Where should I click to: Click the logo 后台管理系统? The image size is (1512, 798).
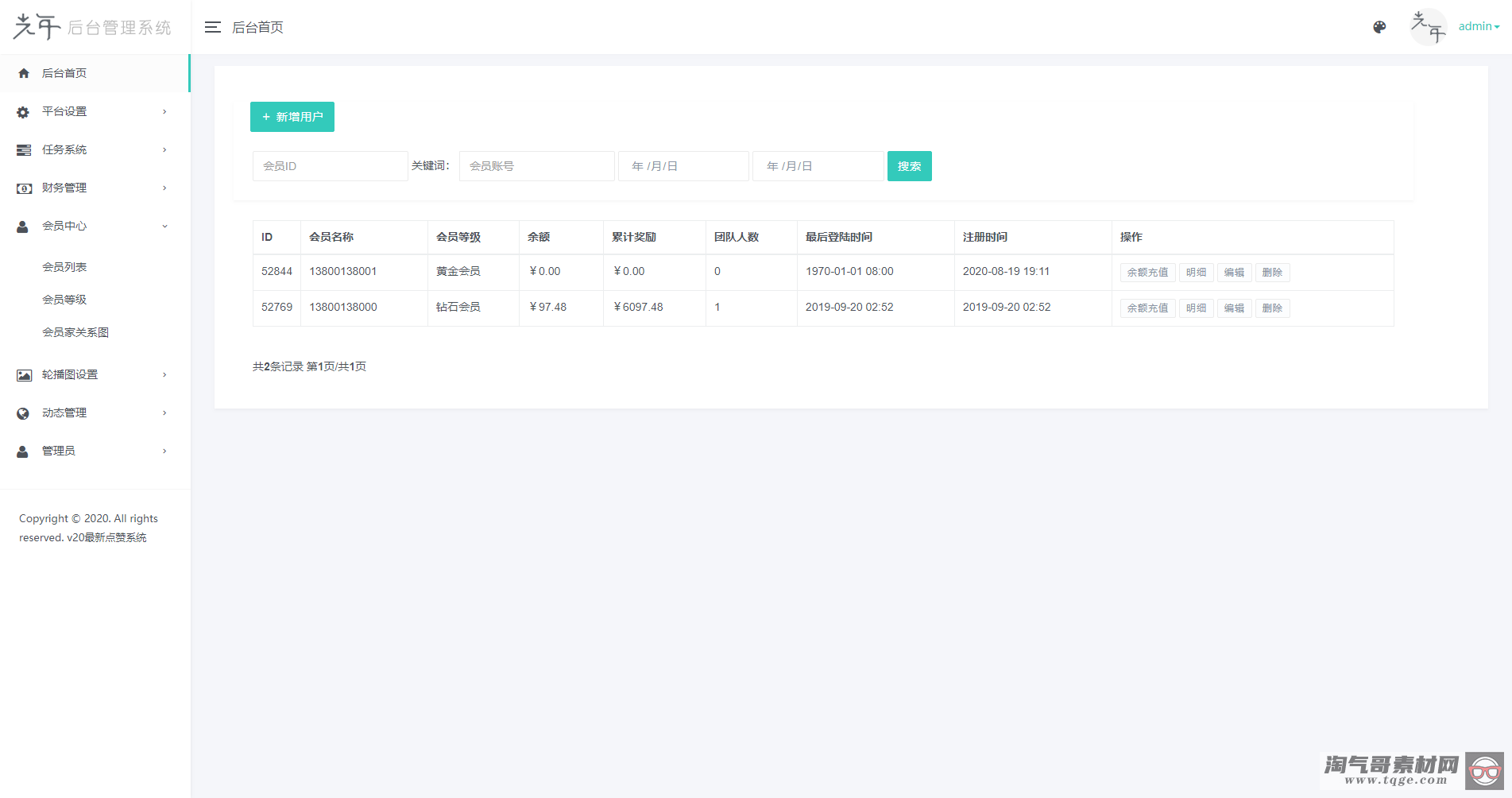pyautogui.click(x=92, y=27)
